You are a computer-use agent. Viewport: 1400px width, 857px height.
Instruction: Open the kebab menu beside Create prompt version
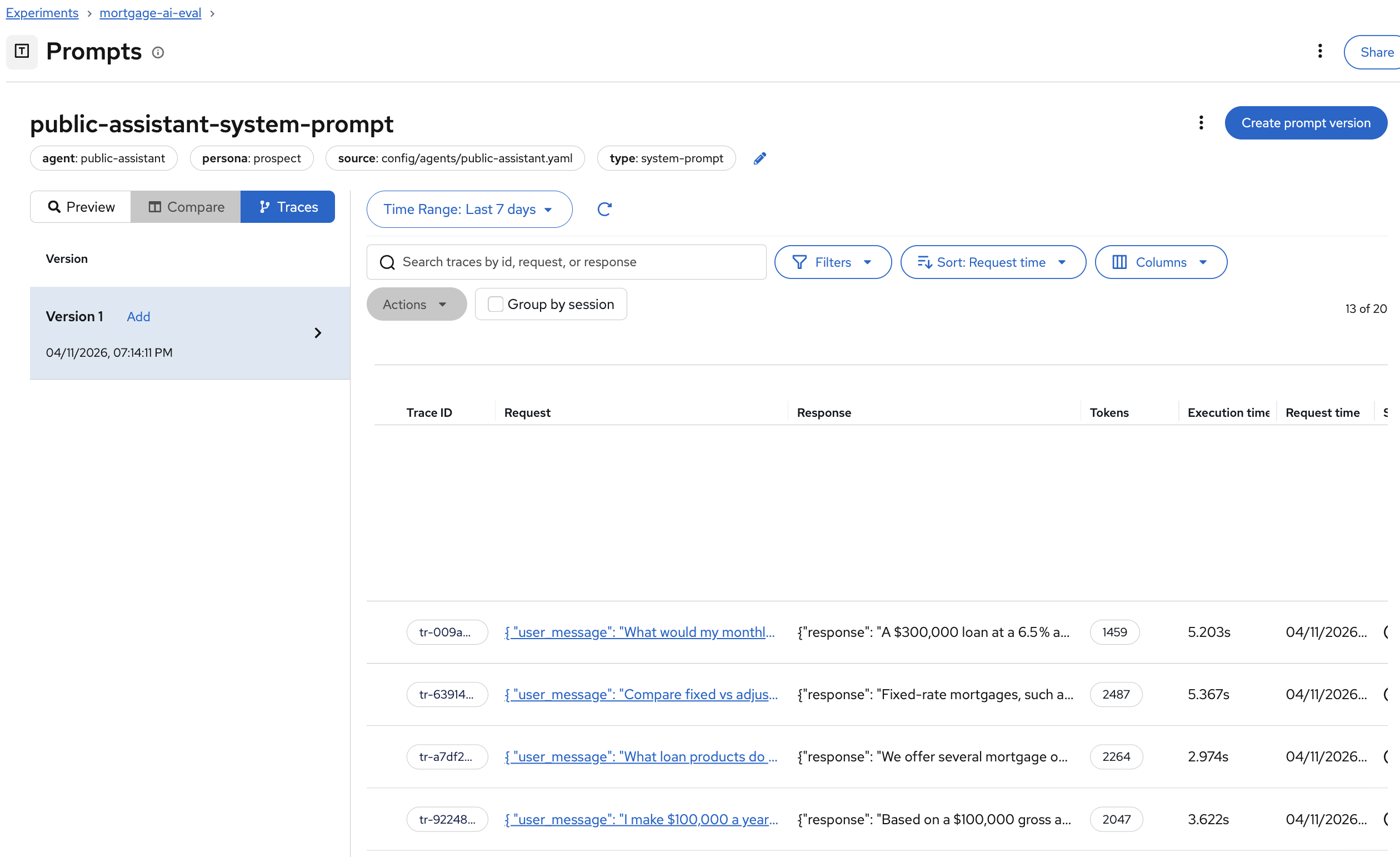tap(1201, 123)
